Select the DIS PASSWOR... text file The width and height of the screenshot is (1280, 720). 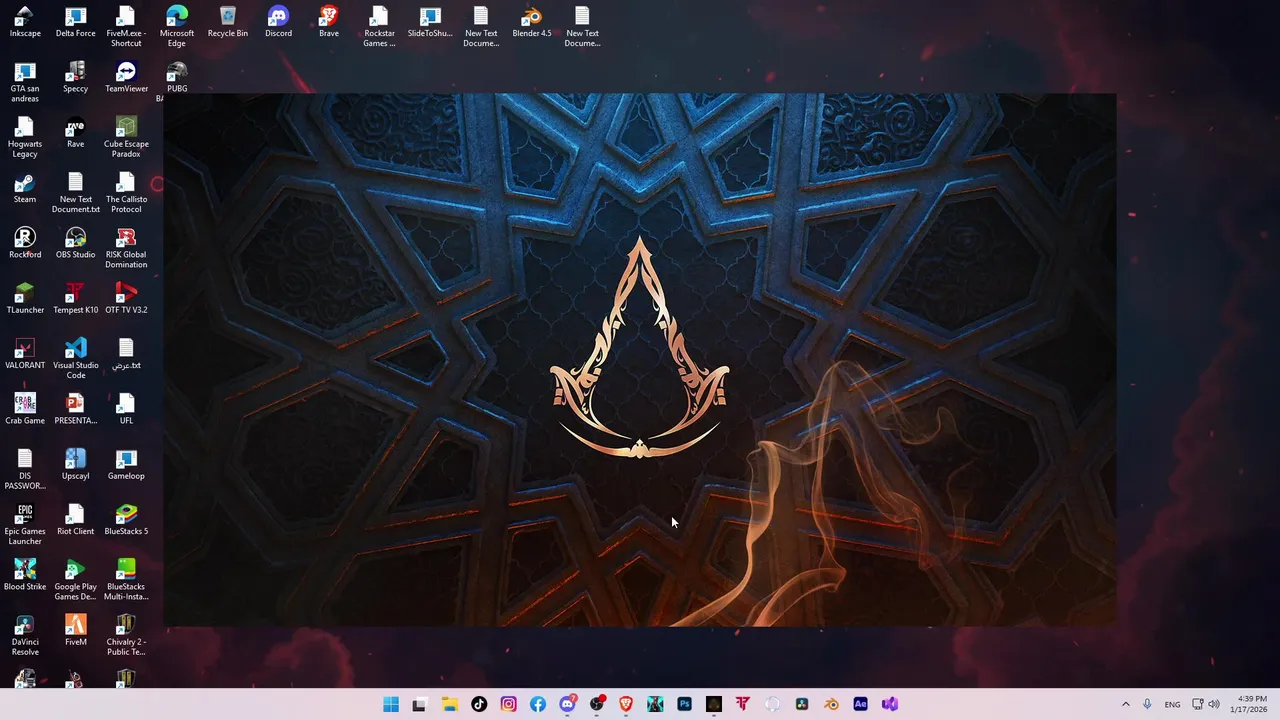point(25,469)
